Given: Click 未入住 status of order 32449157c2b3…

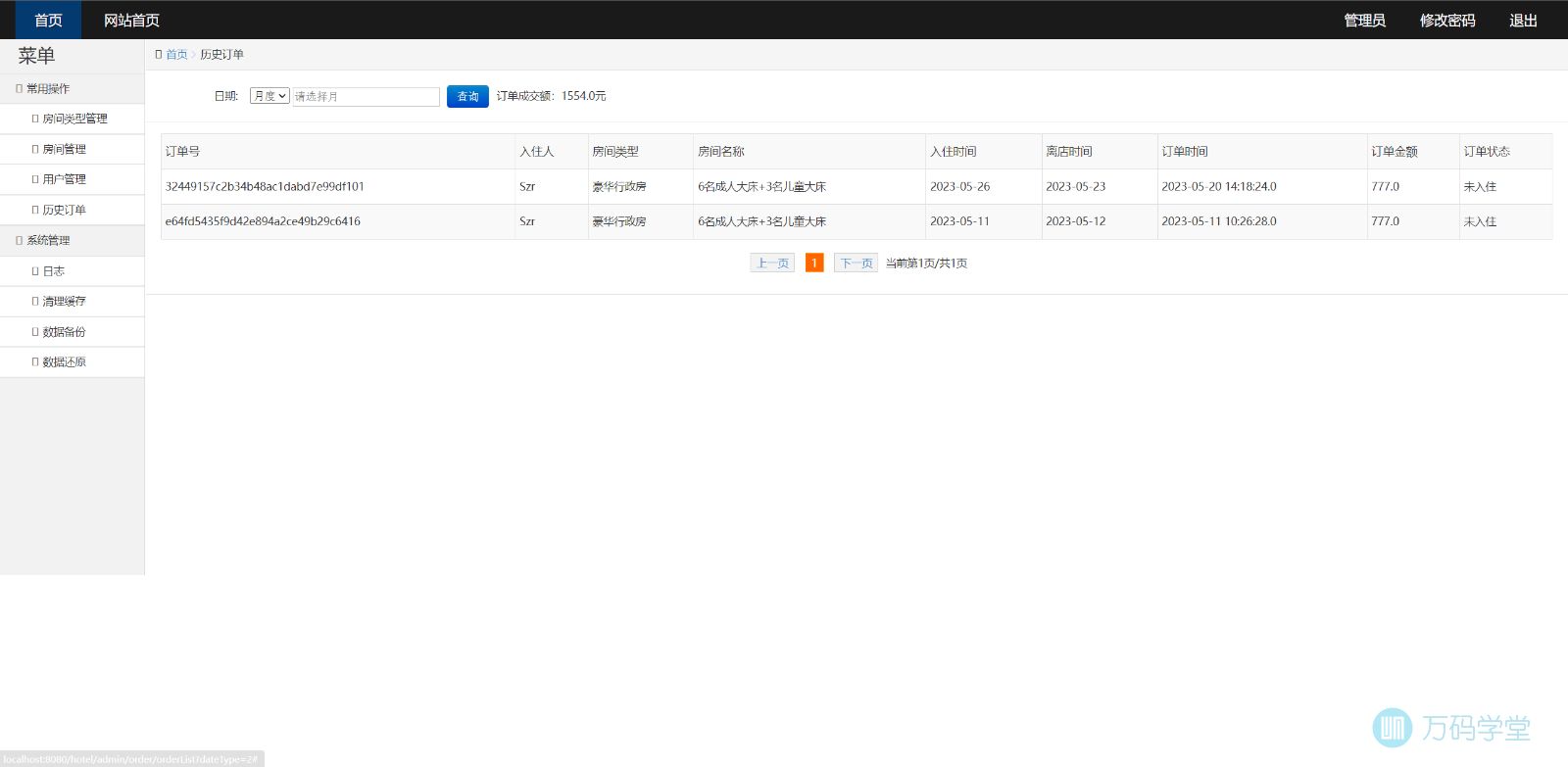Looking at the screenshot, I should 1480,186.
